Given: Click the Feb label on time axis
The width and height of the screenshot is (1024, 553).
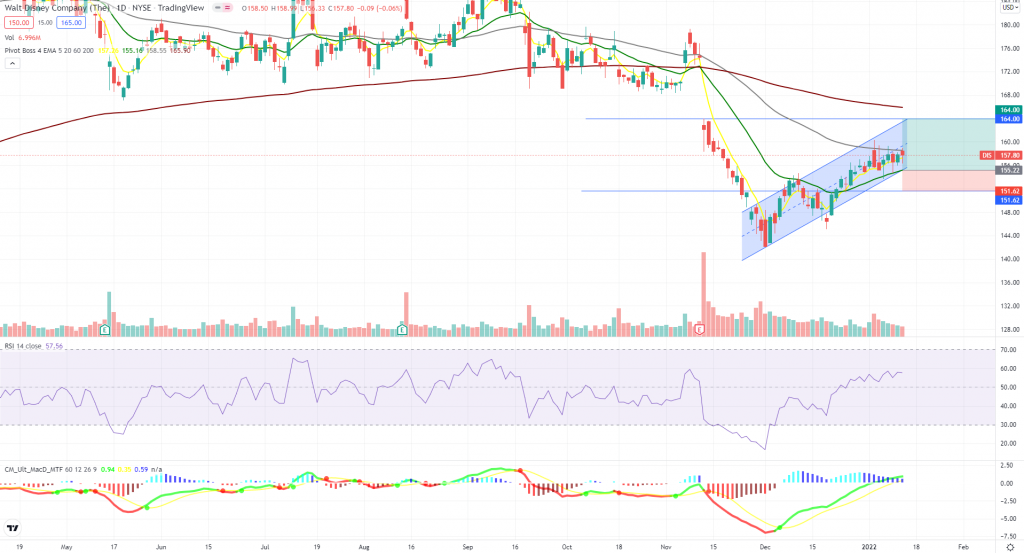Looking at the screenshot, I should [x=963, y=546].
